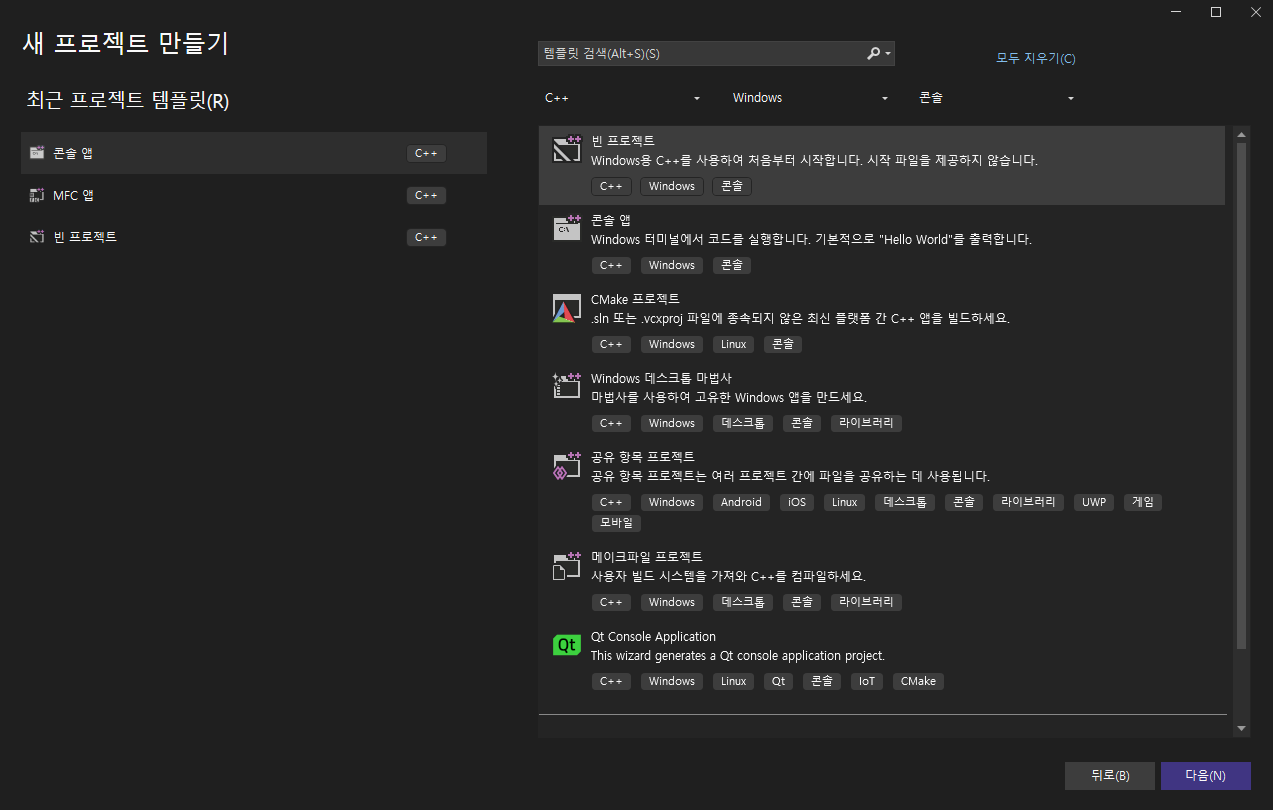Screen dimensions: 1273x810
Task: Select recent template row MFC 앱
Action: pos(254,195)
